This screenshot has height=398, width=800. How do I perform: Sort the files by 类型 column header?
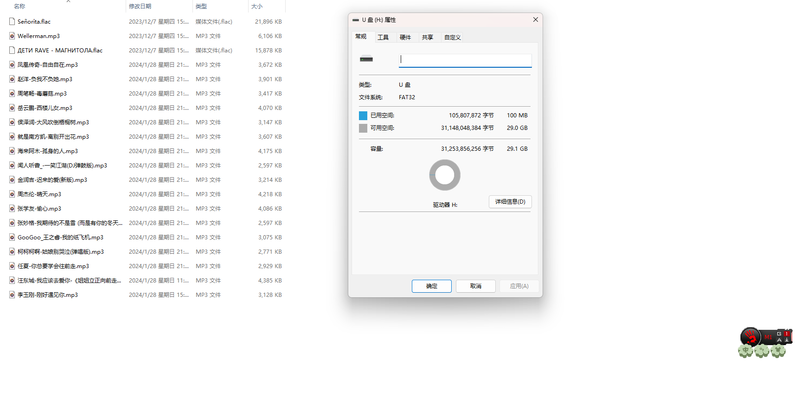pyautogui.click(x=202, y=6)
